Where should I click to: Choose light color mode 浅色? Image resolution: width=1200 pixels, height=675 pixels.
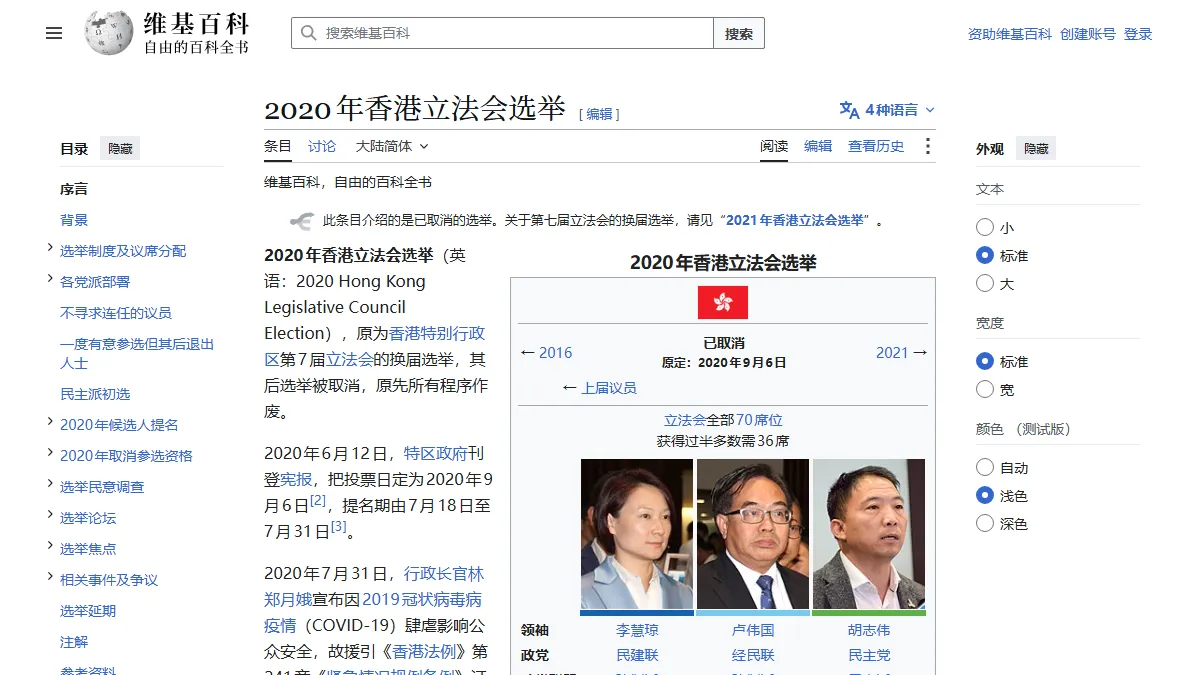[985, 496]
